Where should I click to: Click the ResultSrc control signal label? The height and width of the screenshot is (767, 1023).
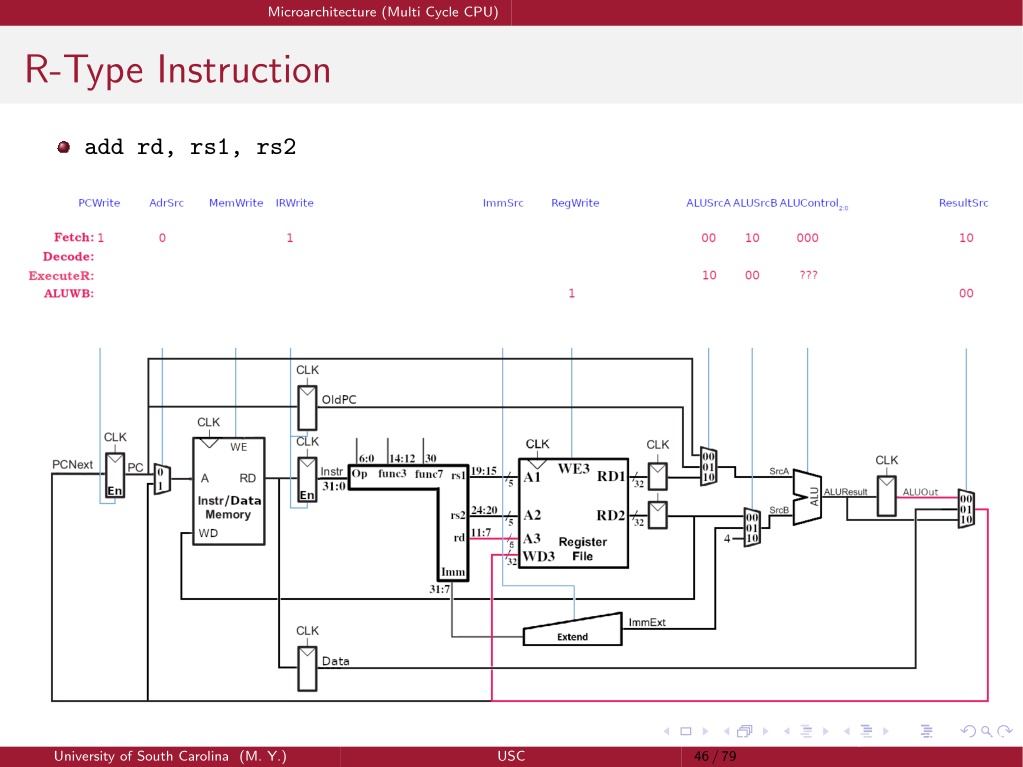(x=964, y=203)
